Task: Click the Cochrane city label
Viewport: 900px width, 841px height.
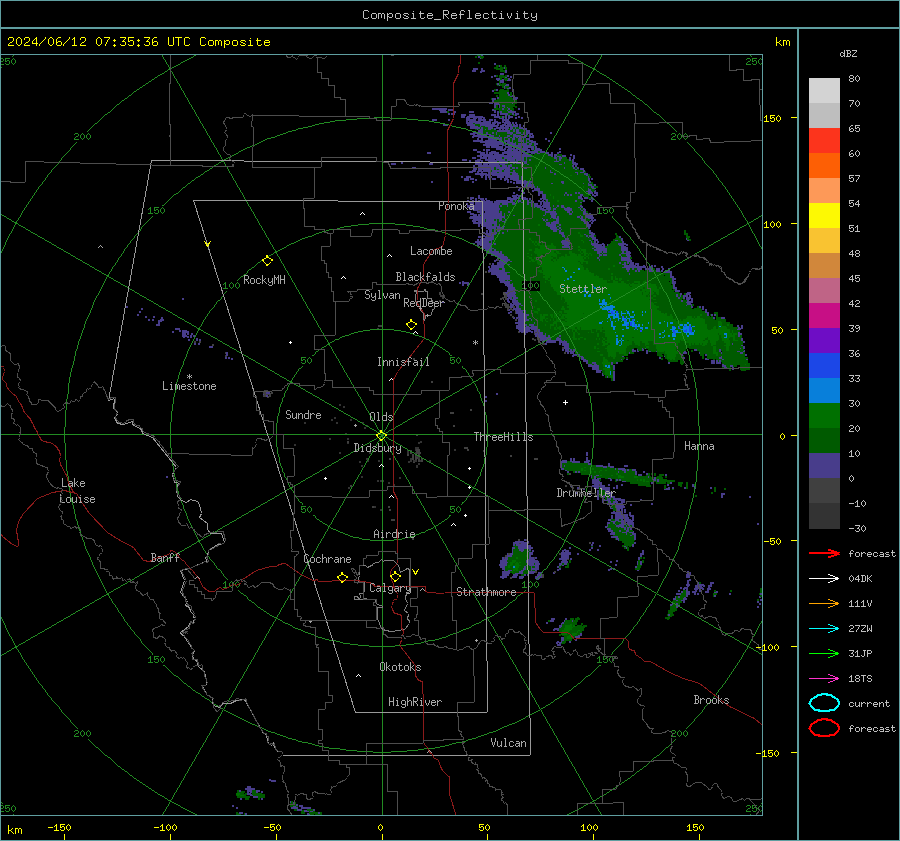Action: 327,559
